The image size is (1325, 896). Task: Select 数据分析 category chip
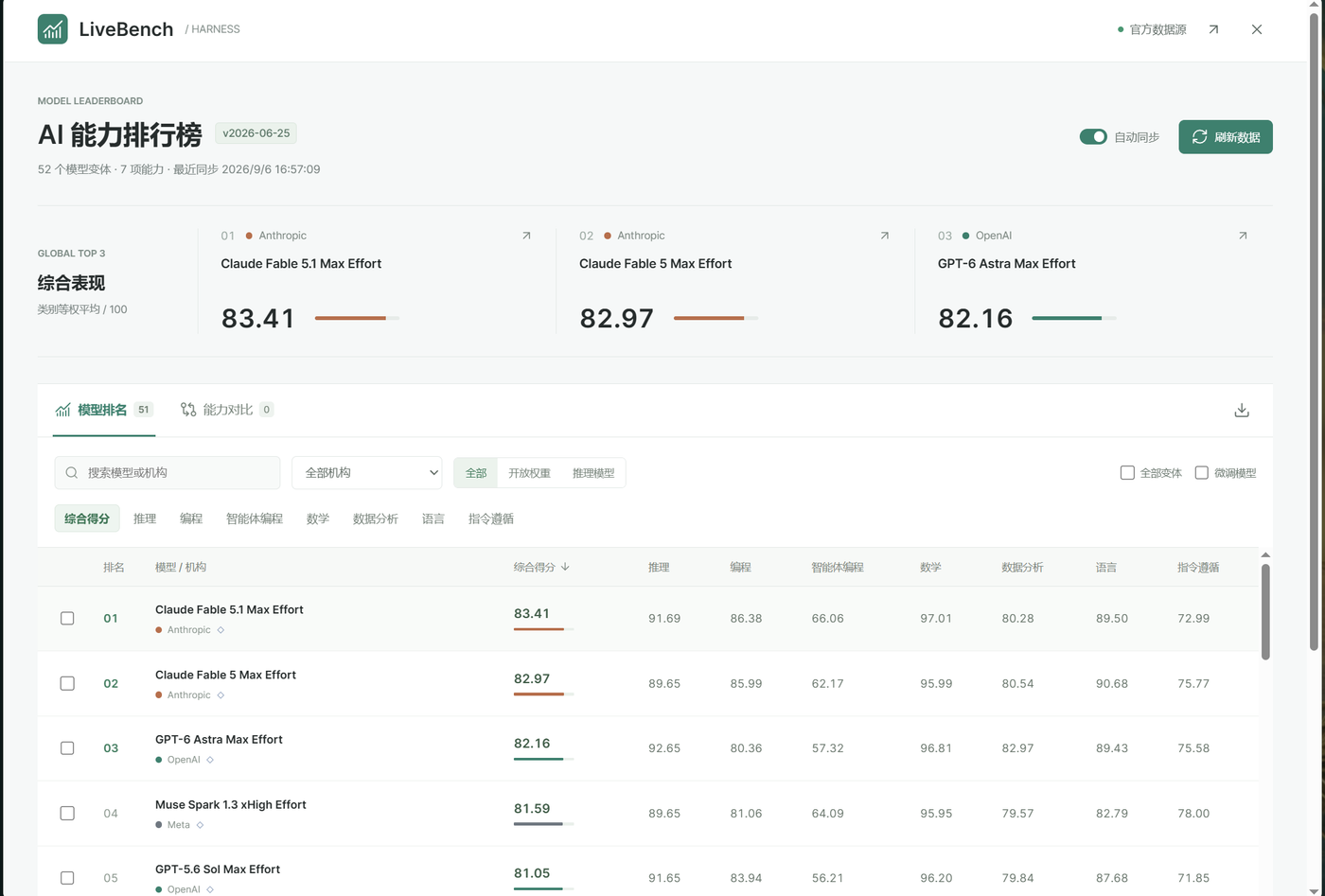(x=376, y=518)
